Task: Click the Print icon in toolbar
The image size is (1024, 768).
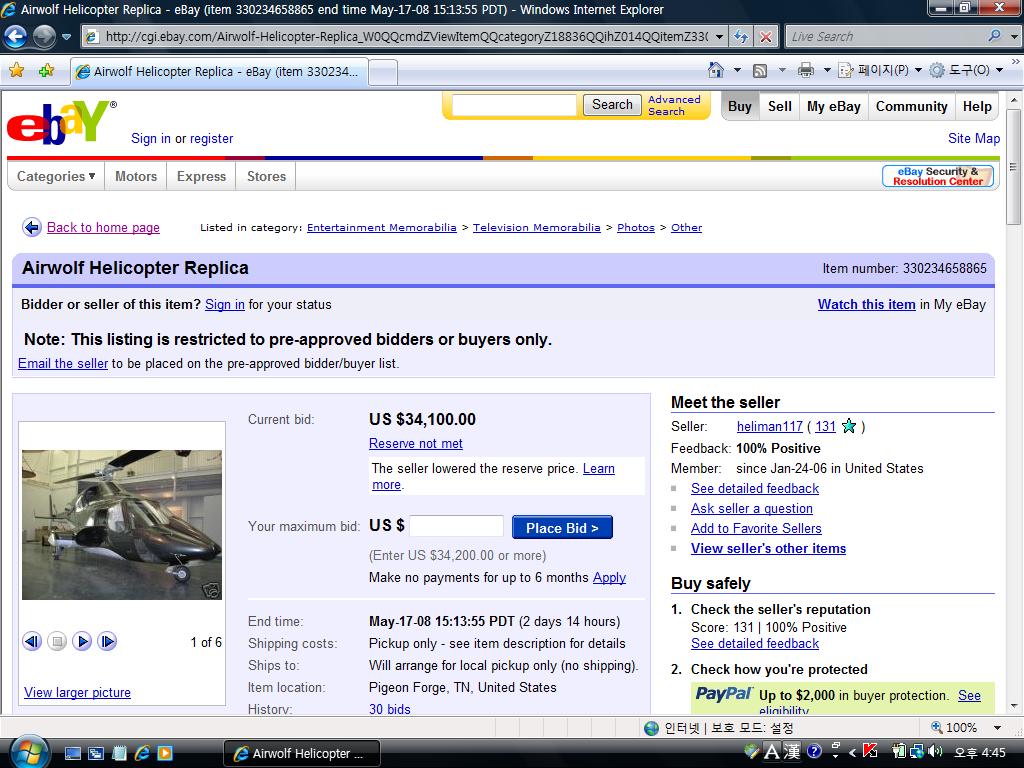Action: [806, 70]
